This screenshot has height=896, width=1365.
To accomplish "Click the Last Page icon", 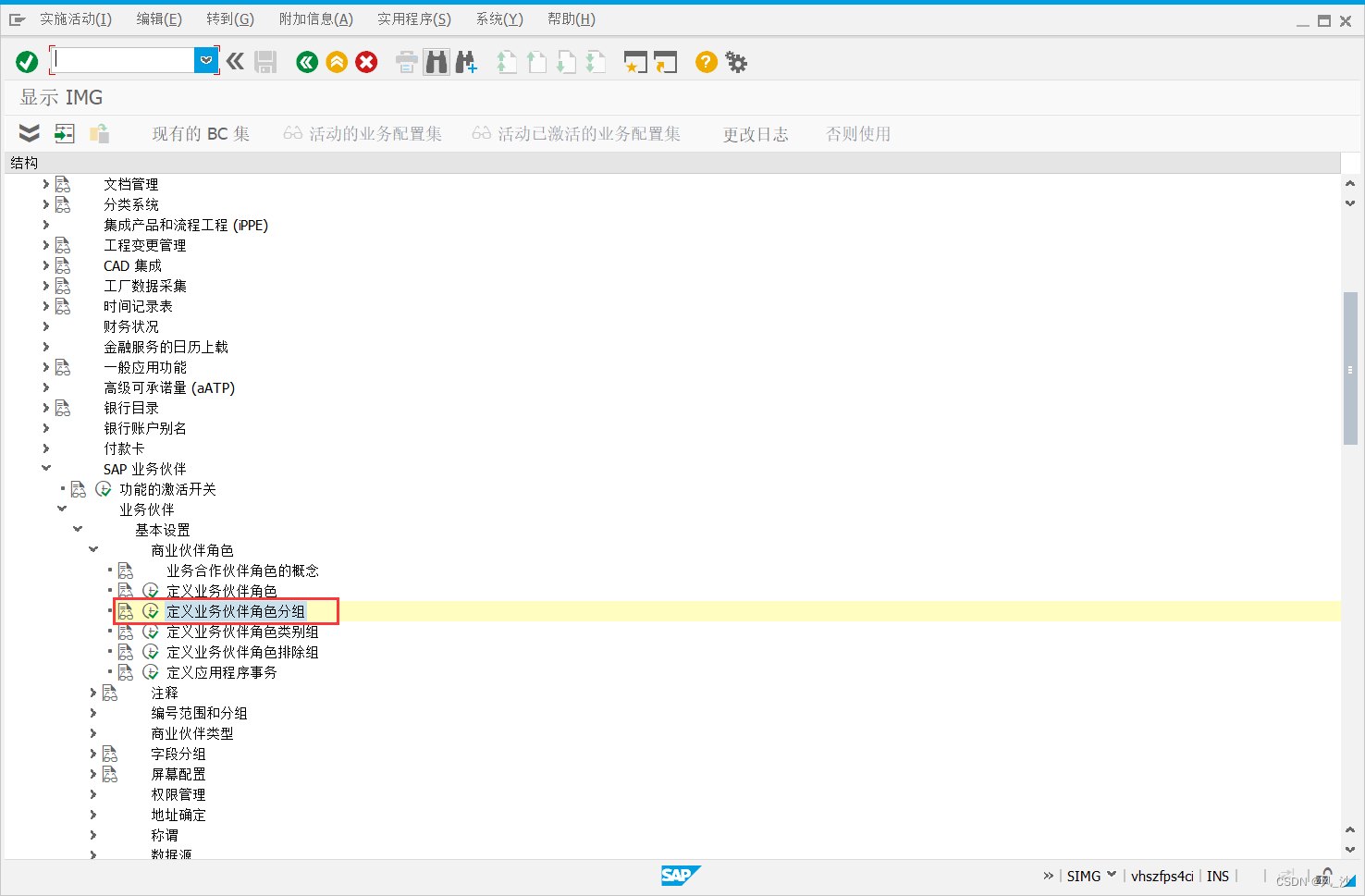I will [x=596, y=62].
